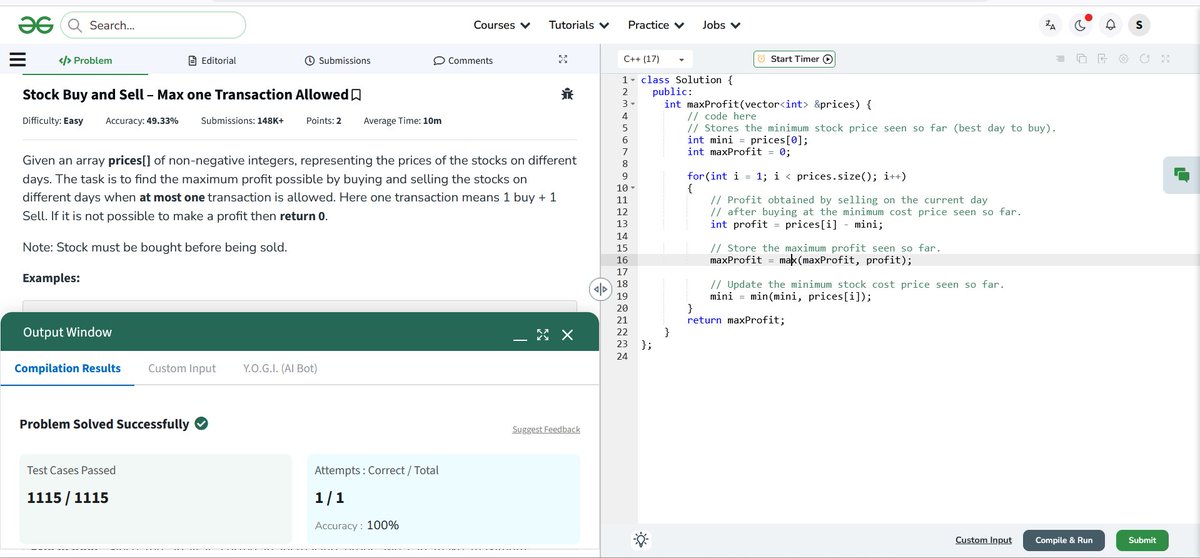
Task: Open the notifications bell icon
Action: pyautogui.click(x=1110, y=25)
